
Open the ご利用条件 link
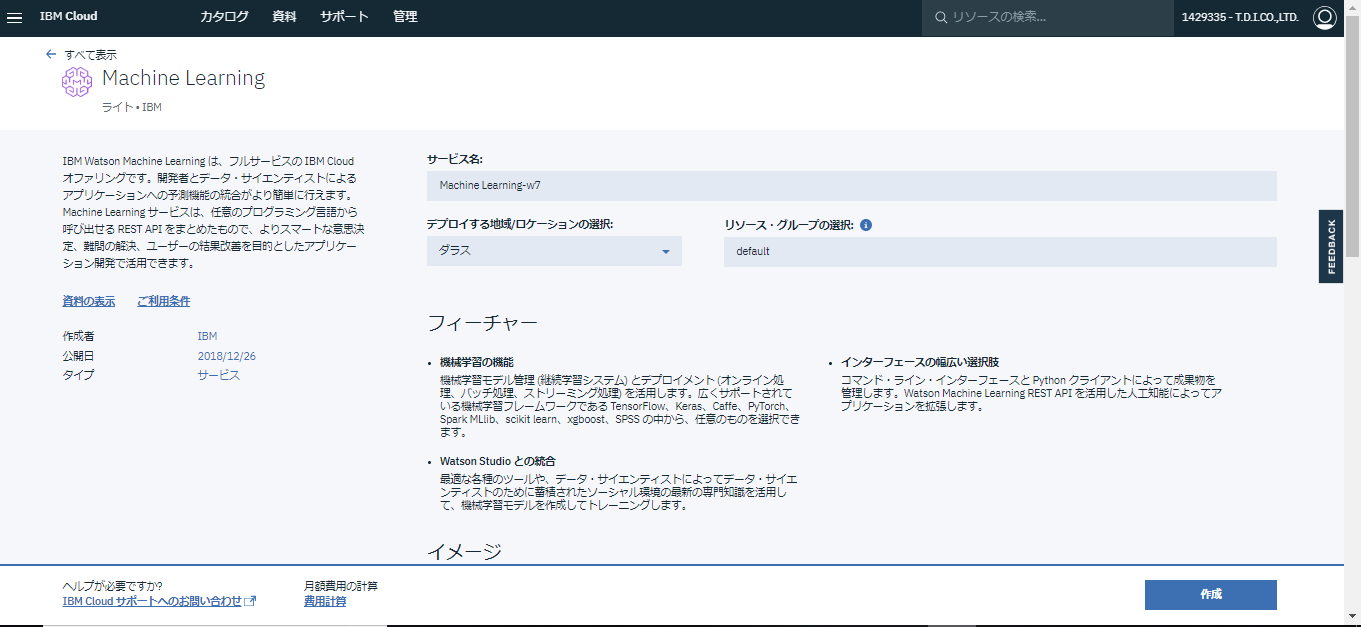(163, 301)
